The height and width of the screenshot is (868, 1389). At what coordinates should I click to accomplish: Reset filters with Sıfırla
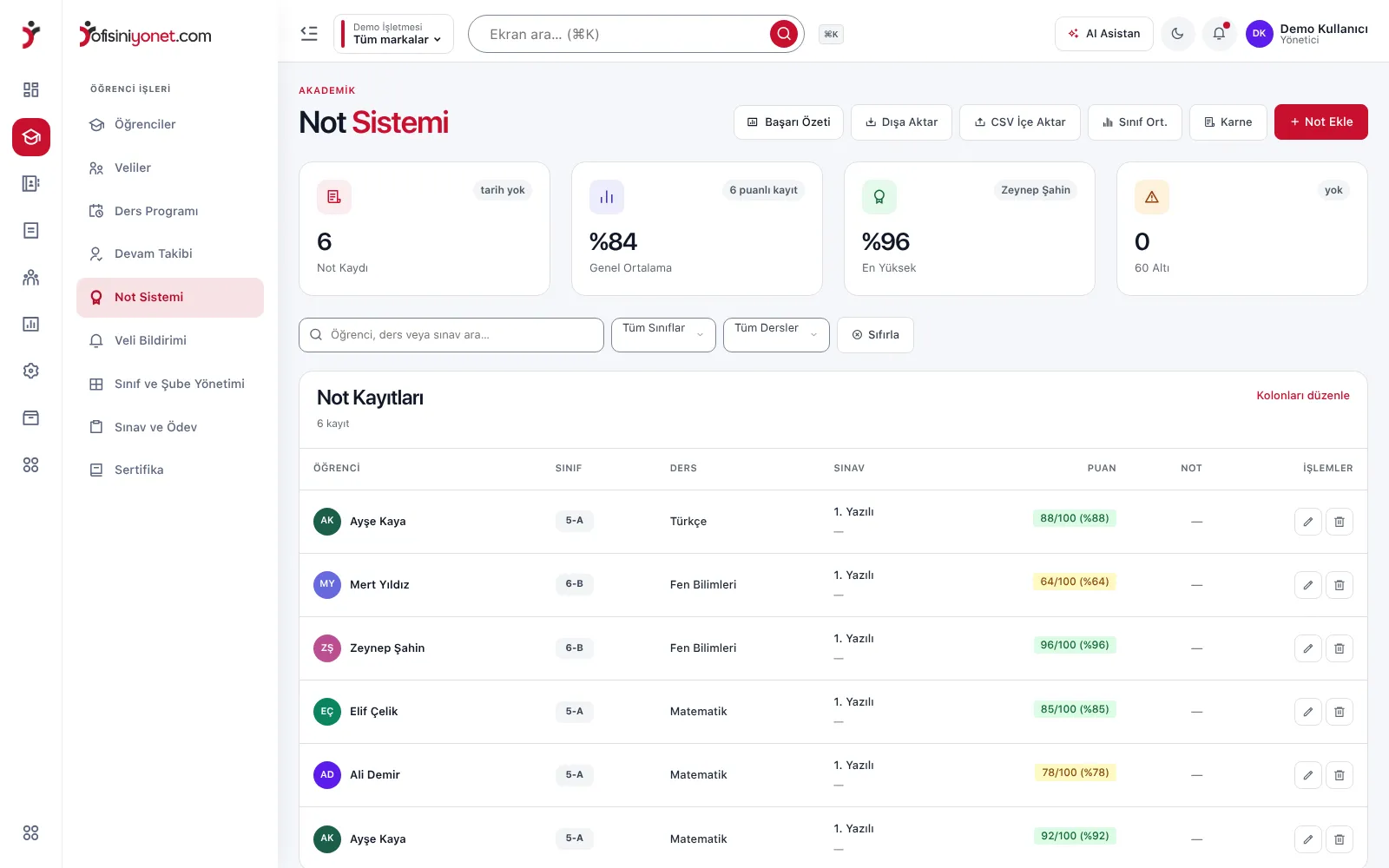[875, 335]
